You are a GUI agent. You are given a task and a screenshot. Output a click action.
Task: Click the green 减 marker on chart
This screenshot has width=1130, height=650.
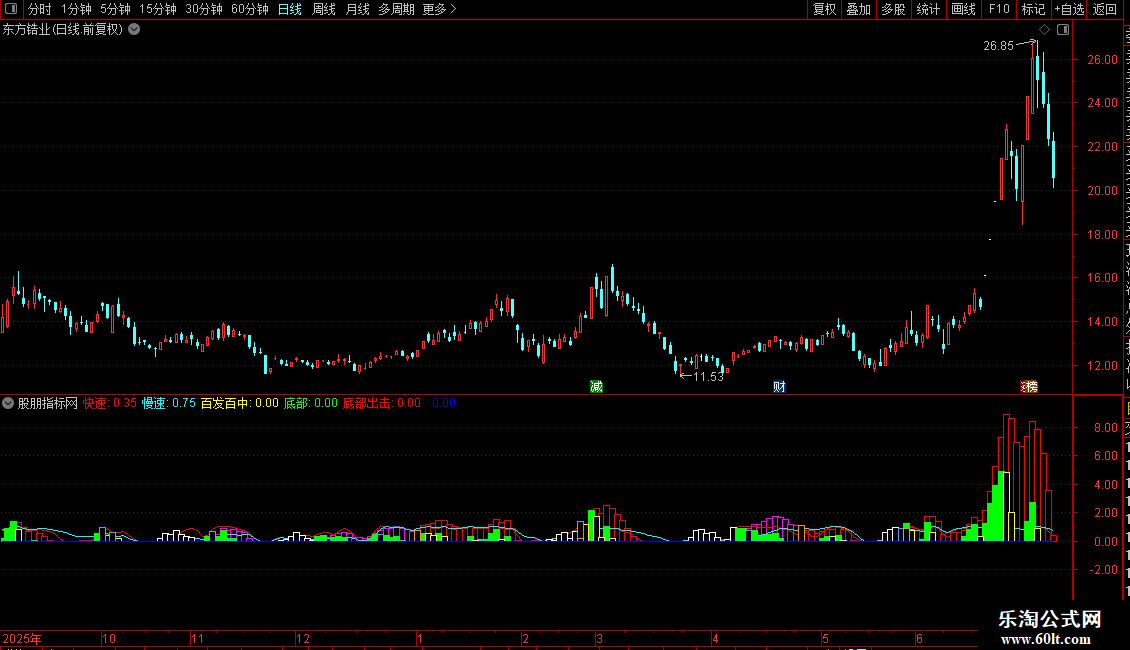tap(597, 387)
